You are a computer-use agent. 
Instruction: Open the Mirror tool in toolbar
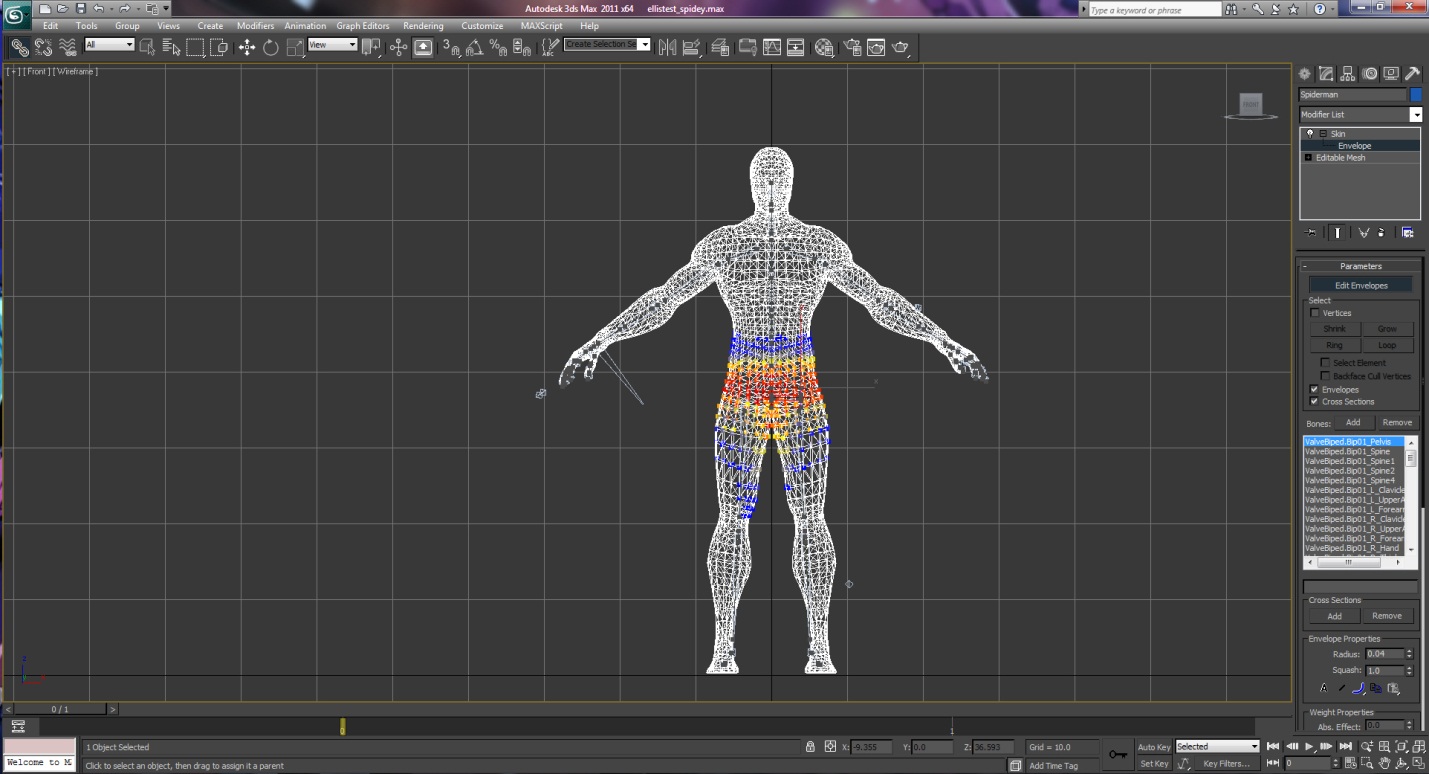tap(667, 47)
